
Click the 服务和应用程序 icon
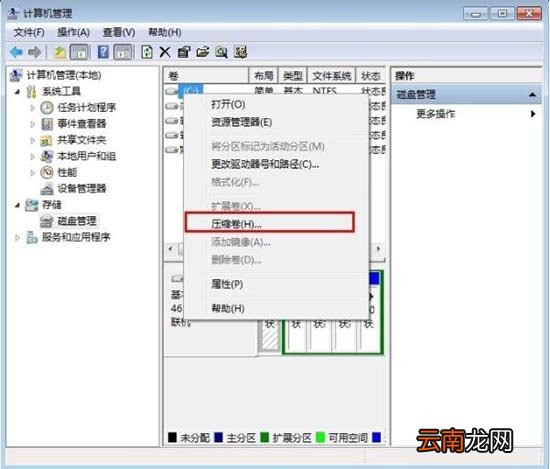pyautogui.click(x=32, y=237)
